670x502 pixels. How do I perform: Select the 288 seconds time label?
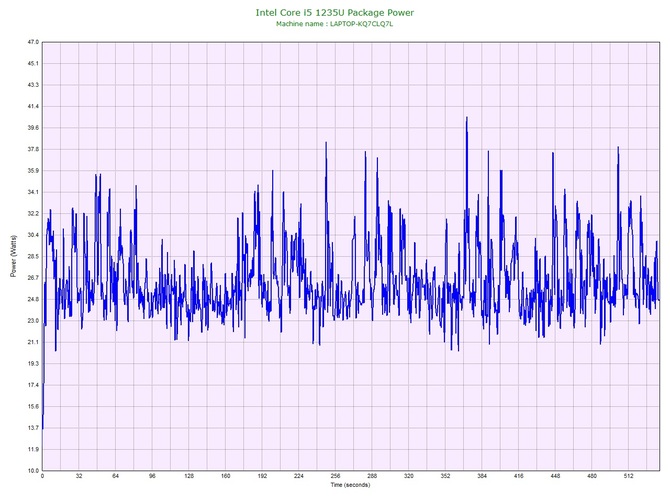[372, 476]
